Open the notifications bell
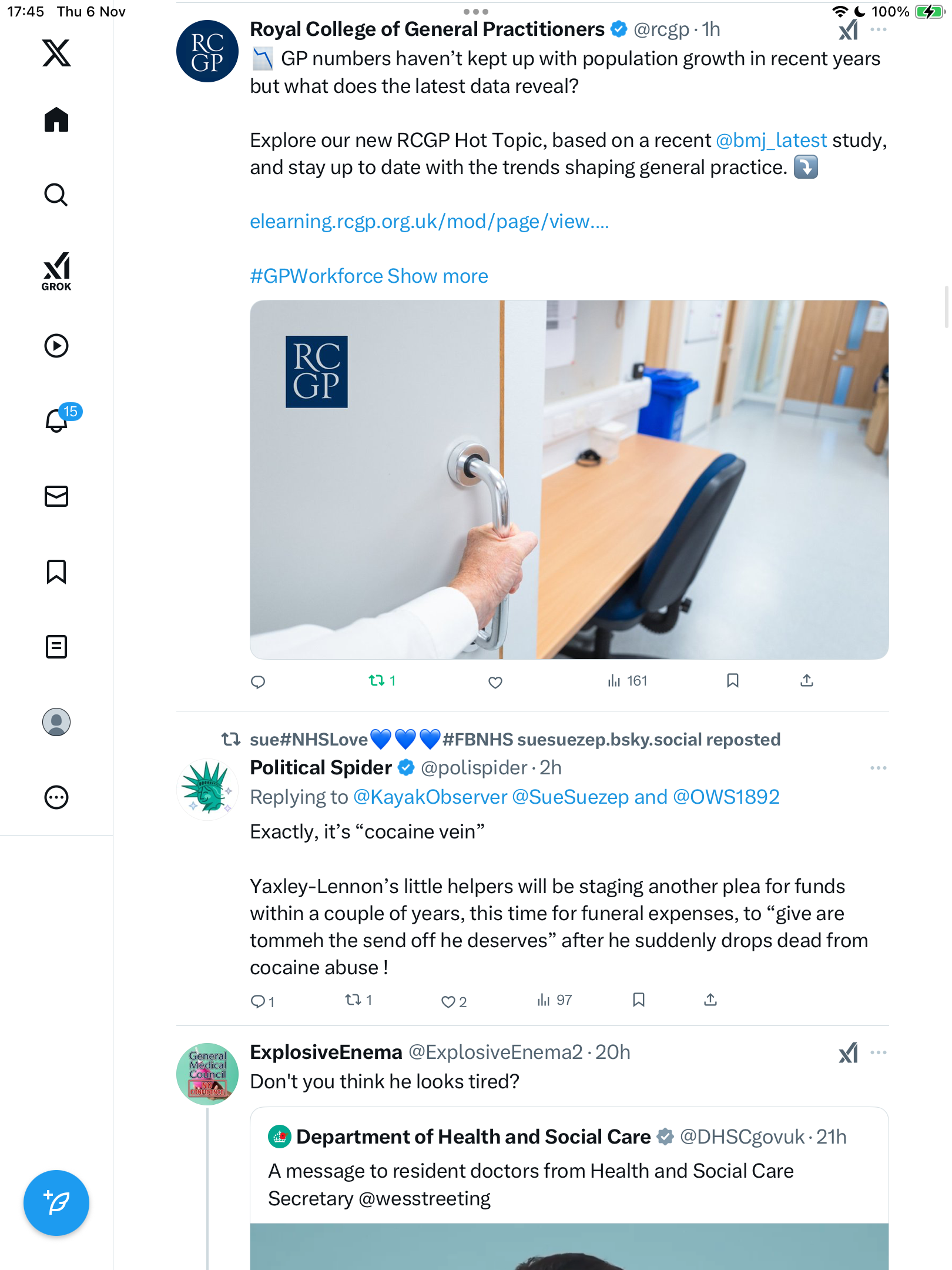This screenshot has width=952, height=1270. point(57,420)
